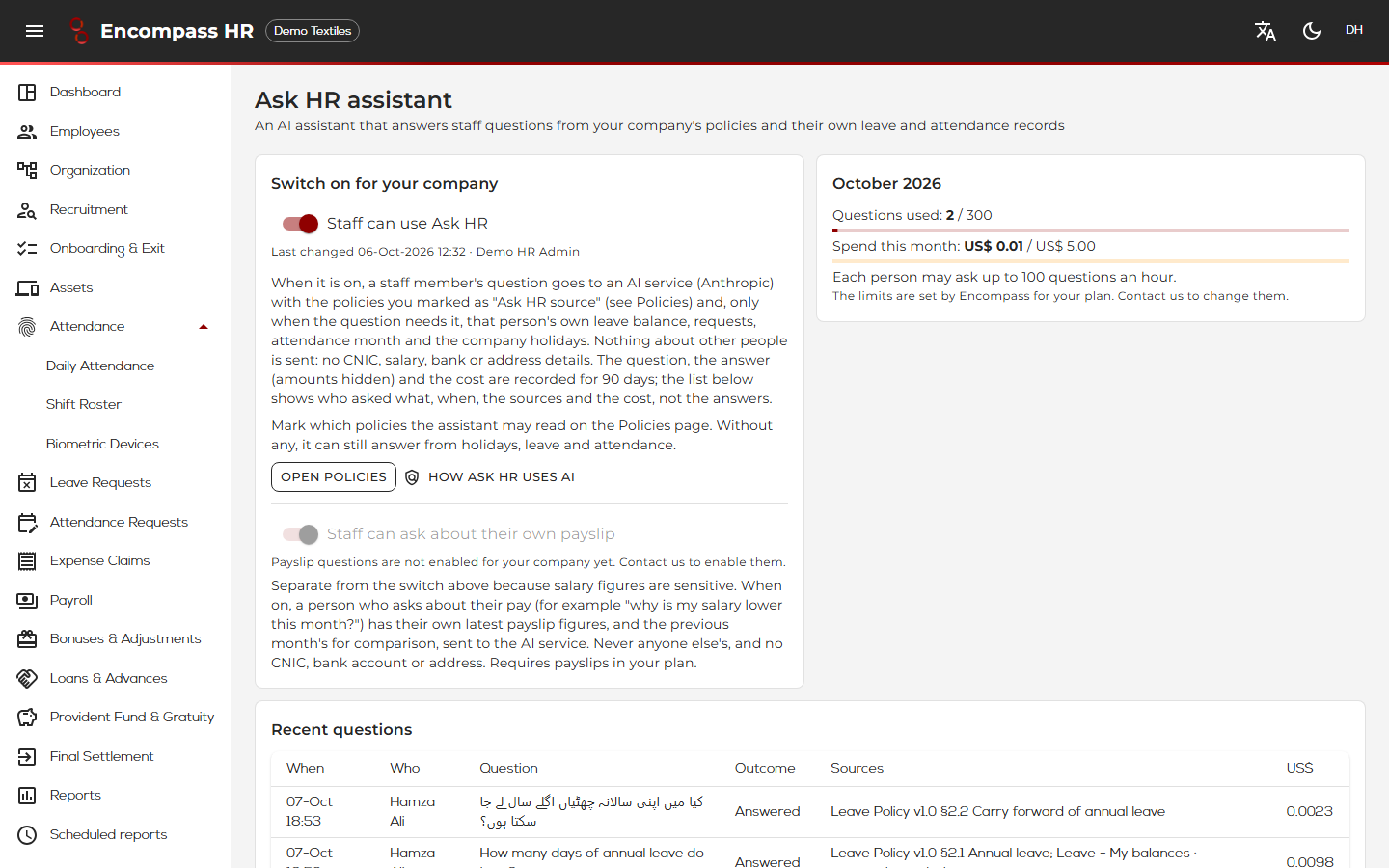Click the Dashboard sidebar icon

(x=27, y=93)
